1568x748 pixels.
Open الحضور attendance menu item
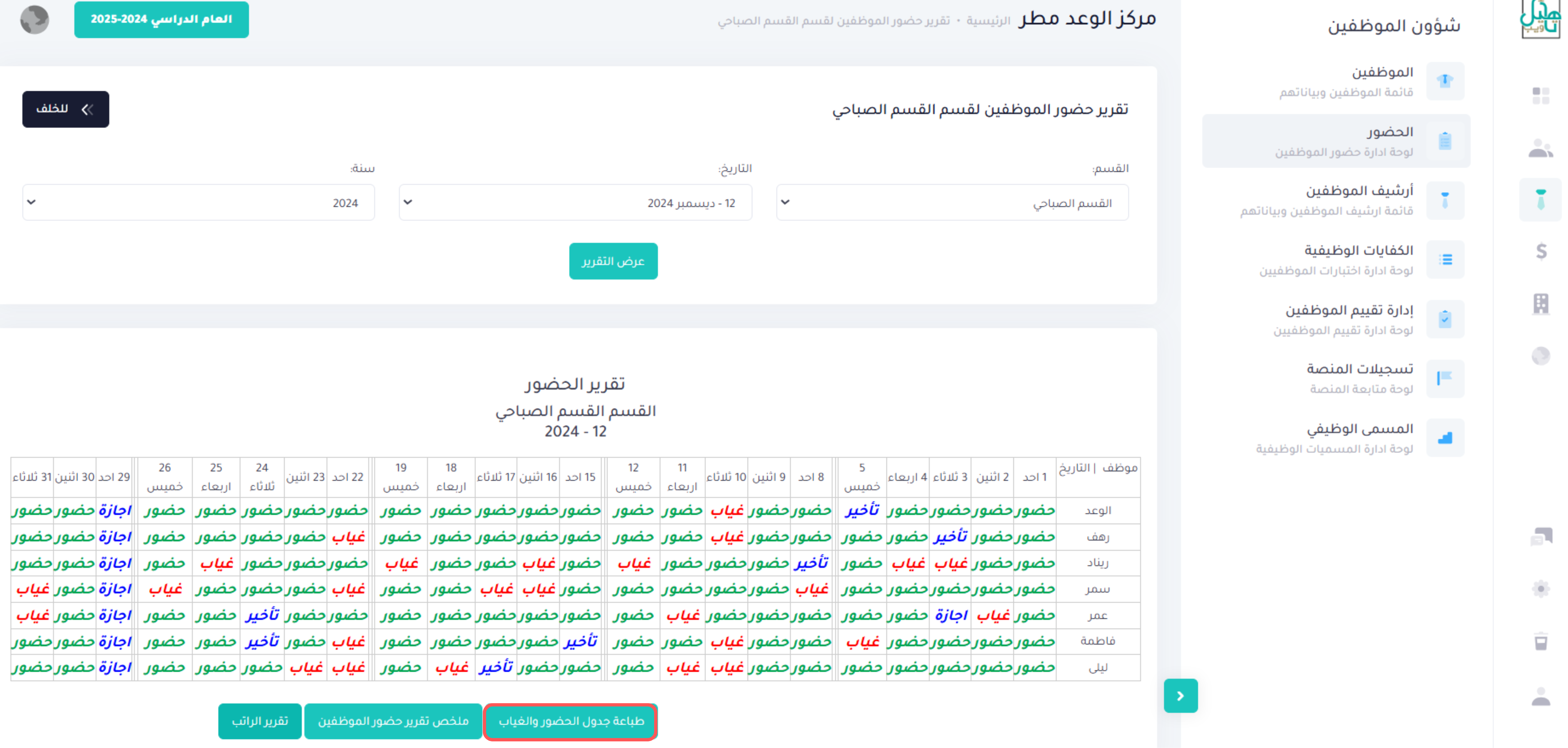click(1336, 140)
